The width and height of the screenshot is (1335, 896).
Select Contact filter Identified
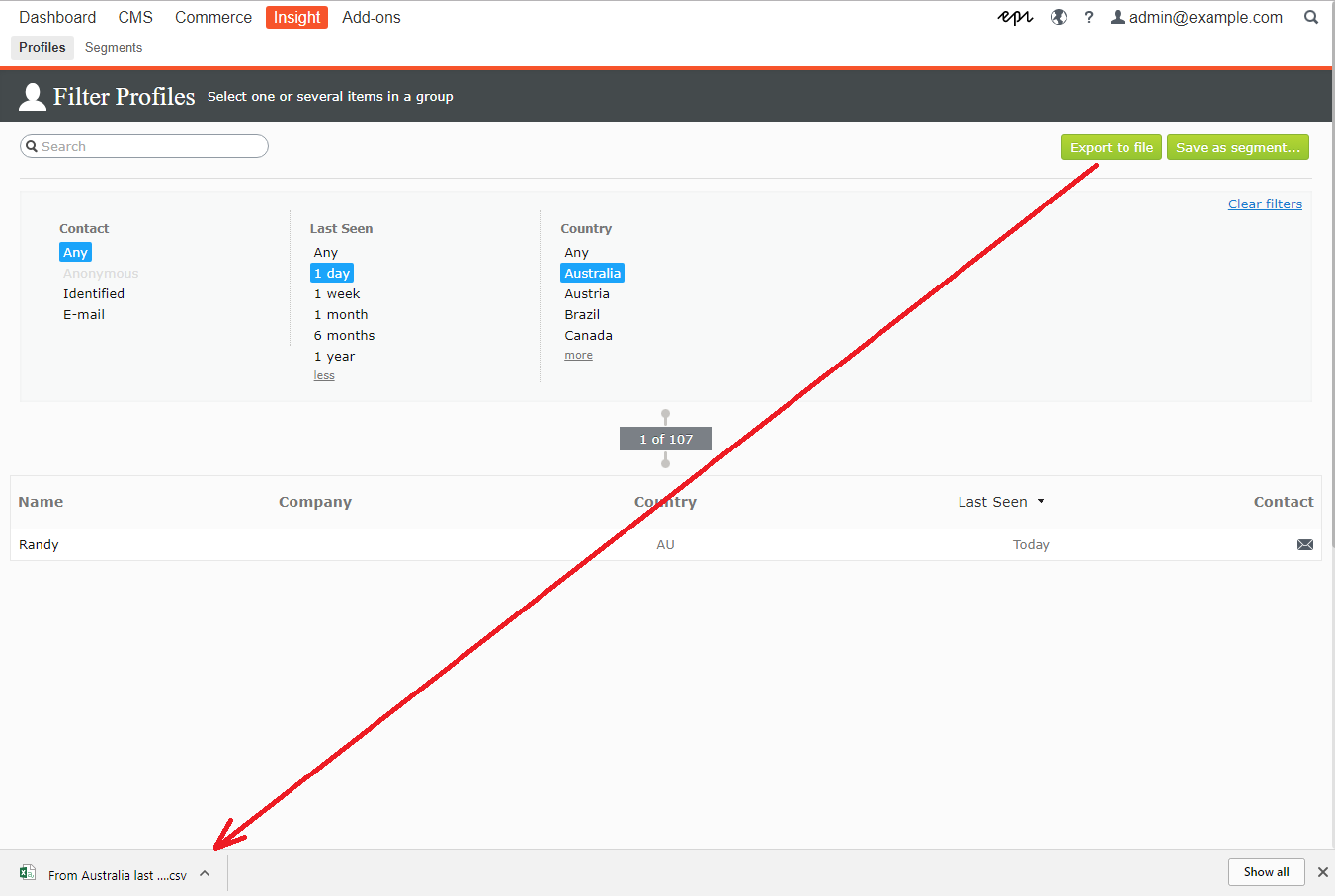(x=94, y=293)
